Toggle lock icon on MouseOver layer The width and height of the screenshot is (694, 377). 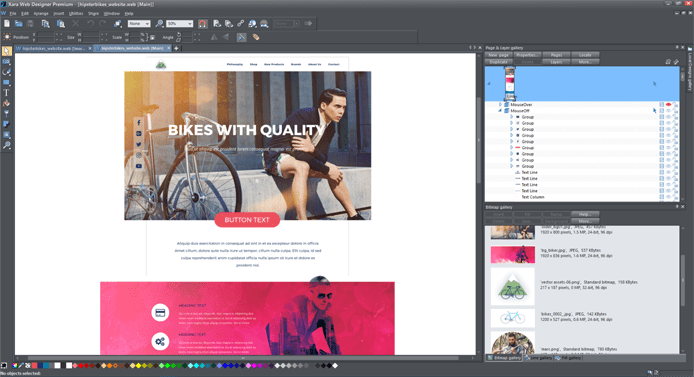(675, 105)
